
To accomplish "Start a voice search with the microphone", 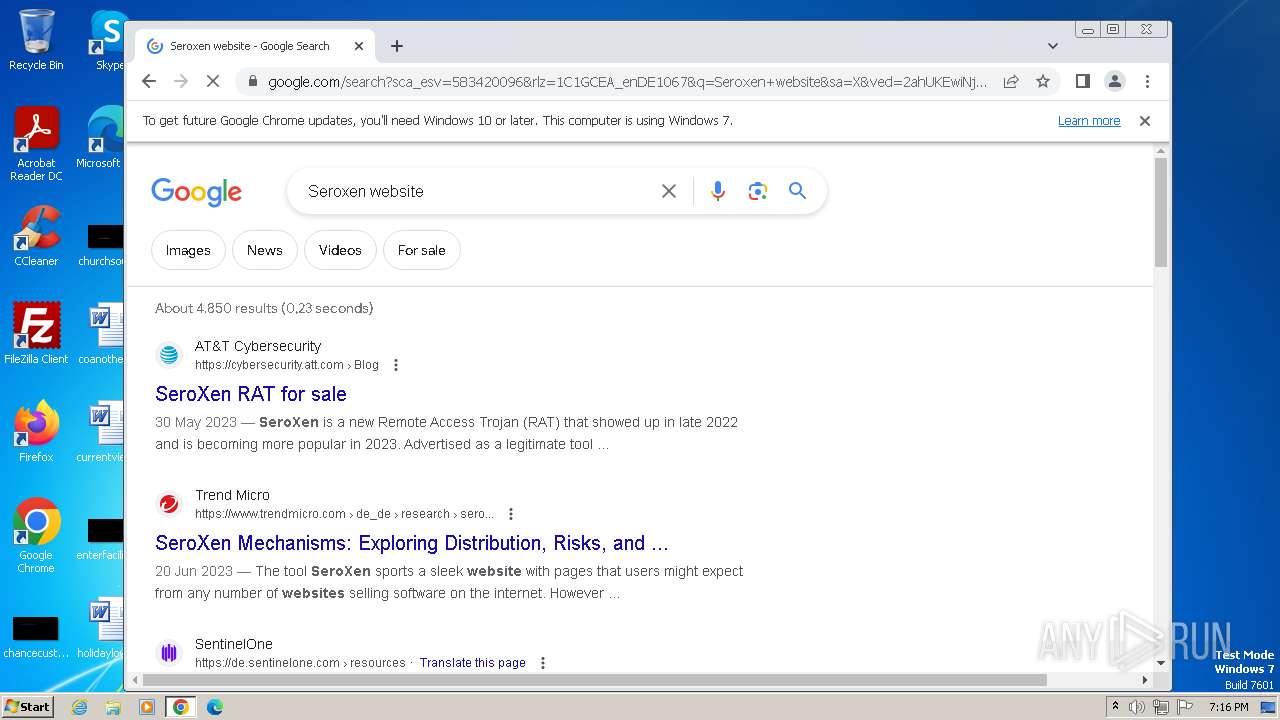I will [x=717, y=191].
